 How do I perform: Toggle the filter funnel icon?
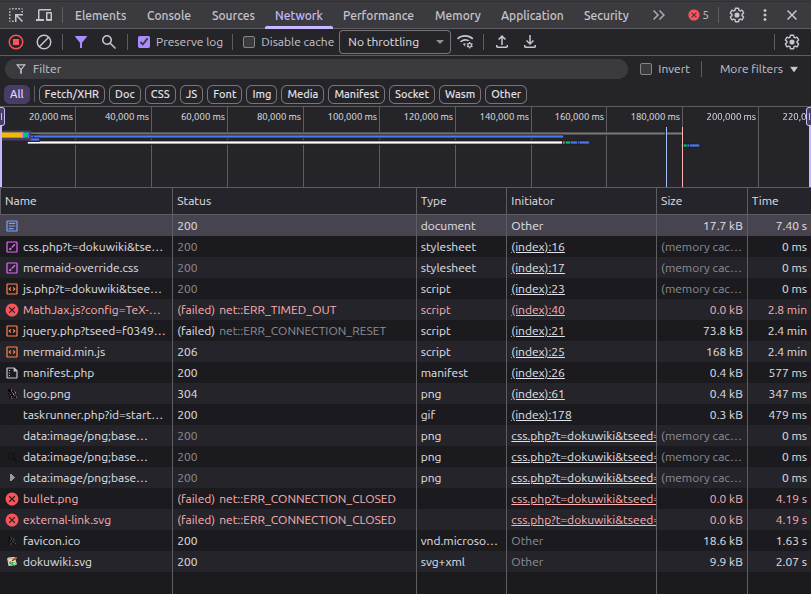click(x=81, y=42)
